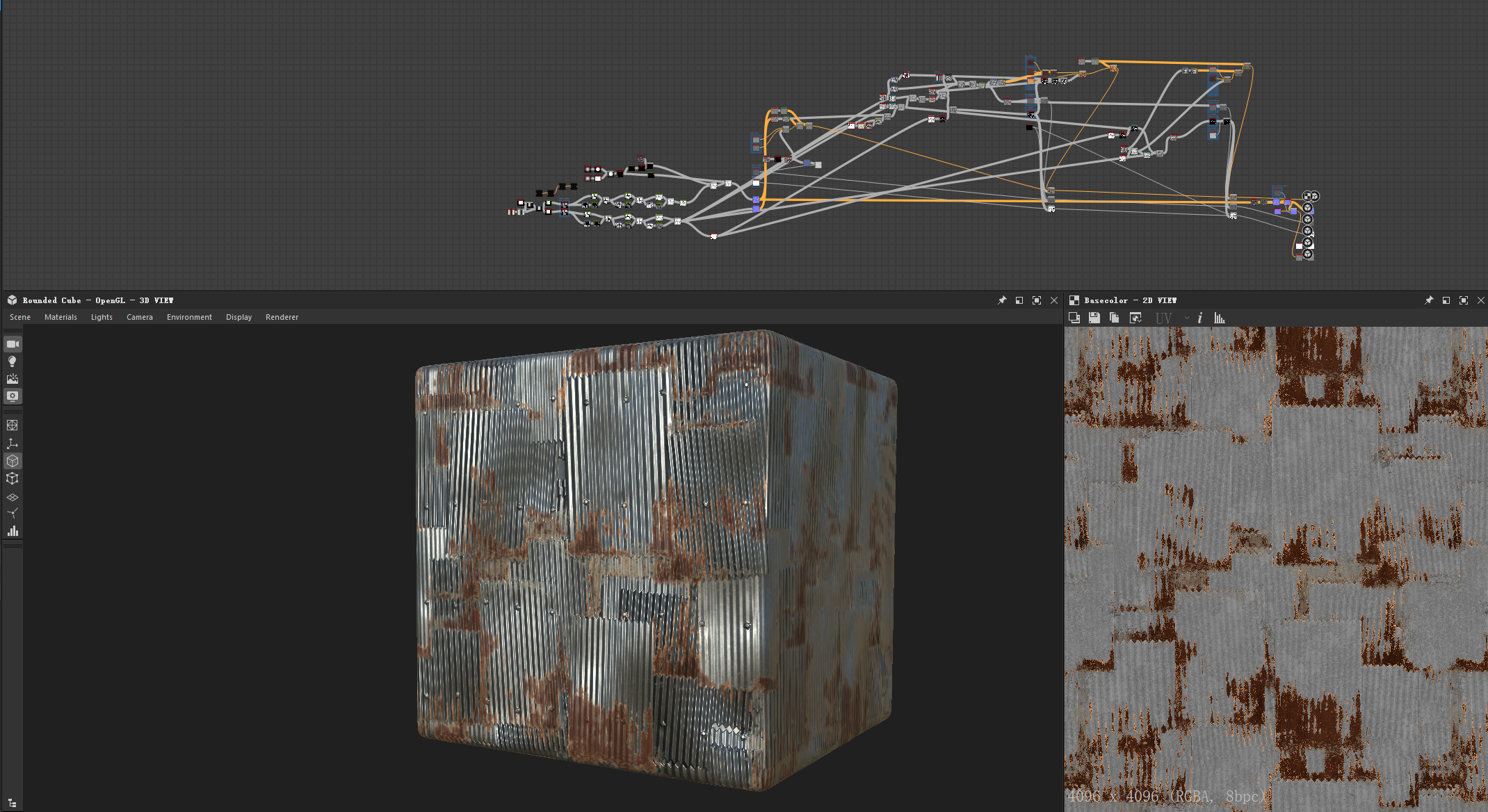The image size is (1488, 812).
Task: Open the Camera menu
Action: pos(140,317)
